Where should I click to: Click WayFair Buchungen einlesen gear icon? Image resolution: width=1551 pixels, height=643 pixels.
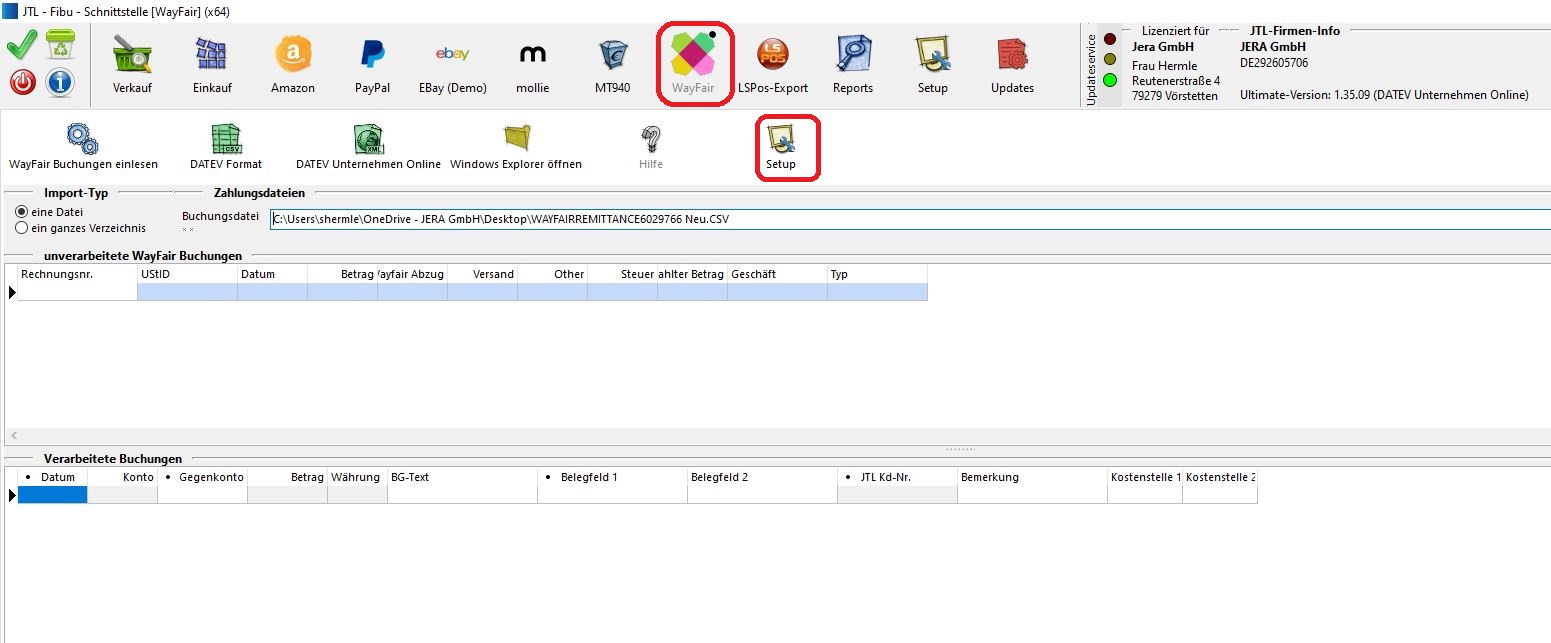82,140
